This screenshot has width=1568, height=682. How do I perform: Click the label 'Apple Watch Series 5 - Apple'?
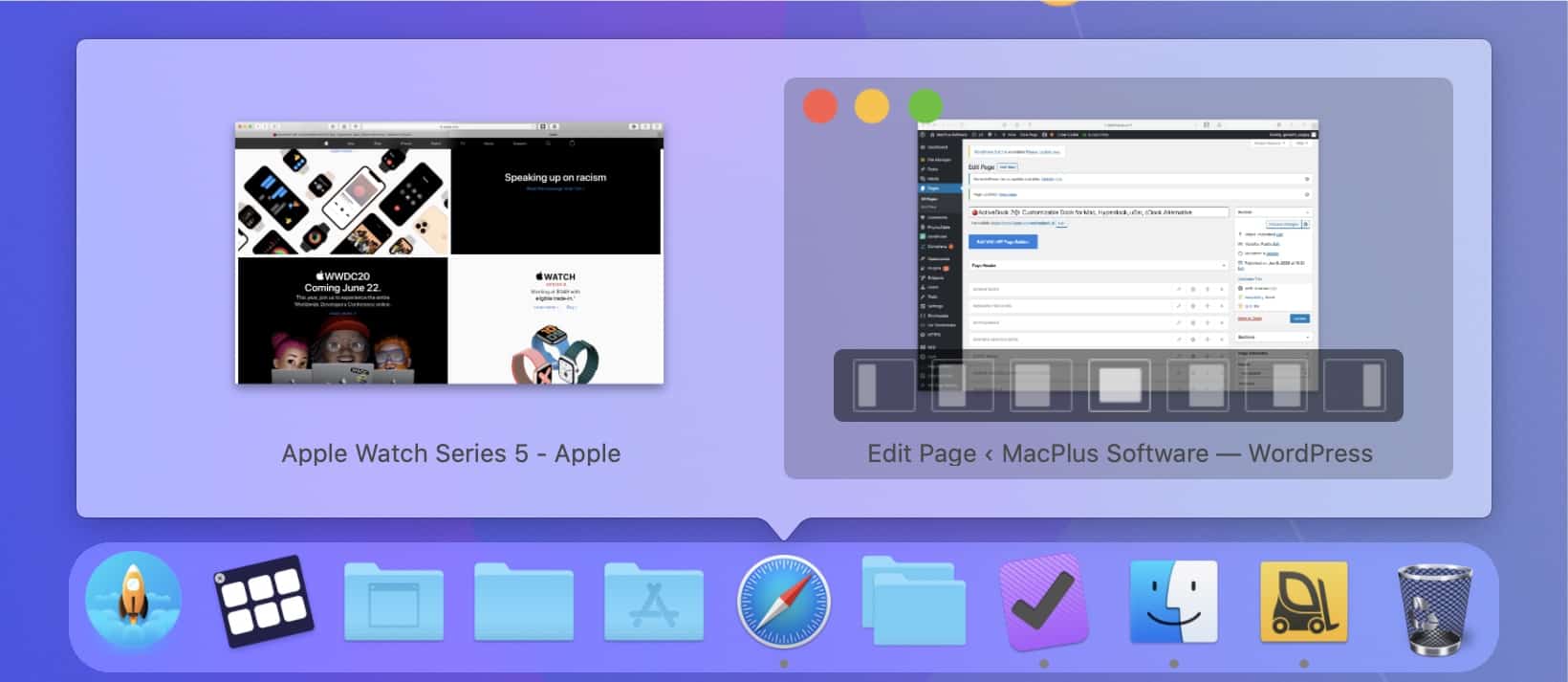coord(451,453)
